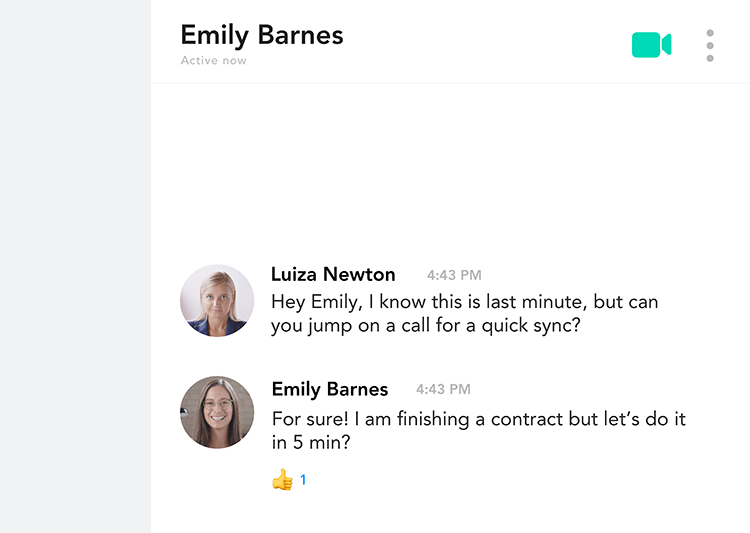The height and width of the screenshot is (533, 750).
Task: Click the gray left sidebar panel
Action: pyautogui.click(x=75, y=266)
